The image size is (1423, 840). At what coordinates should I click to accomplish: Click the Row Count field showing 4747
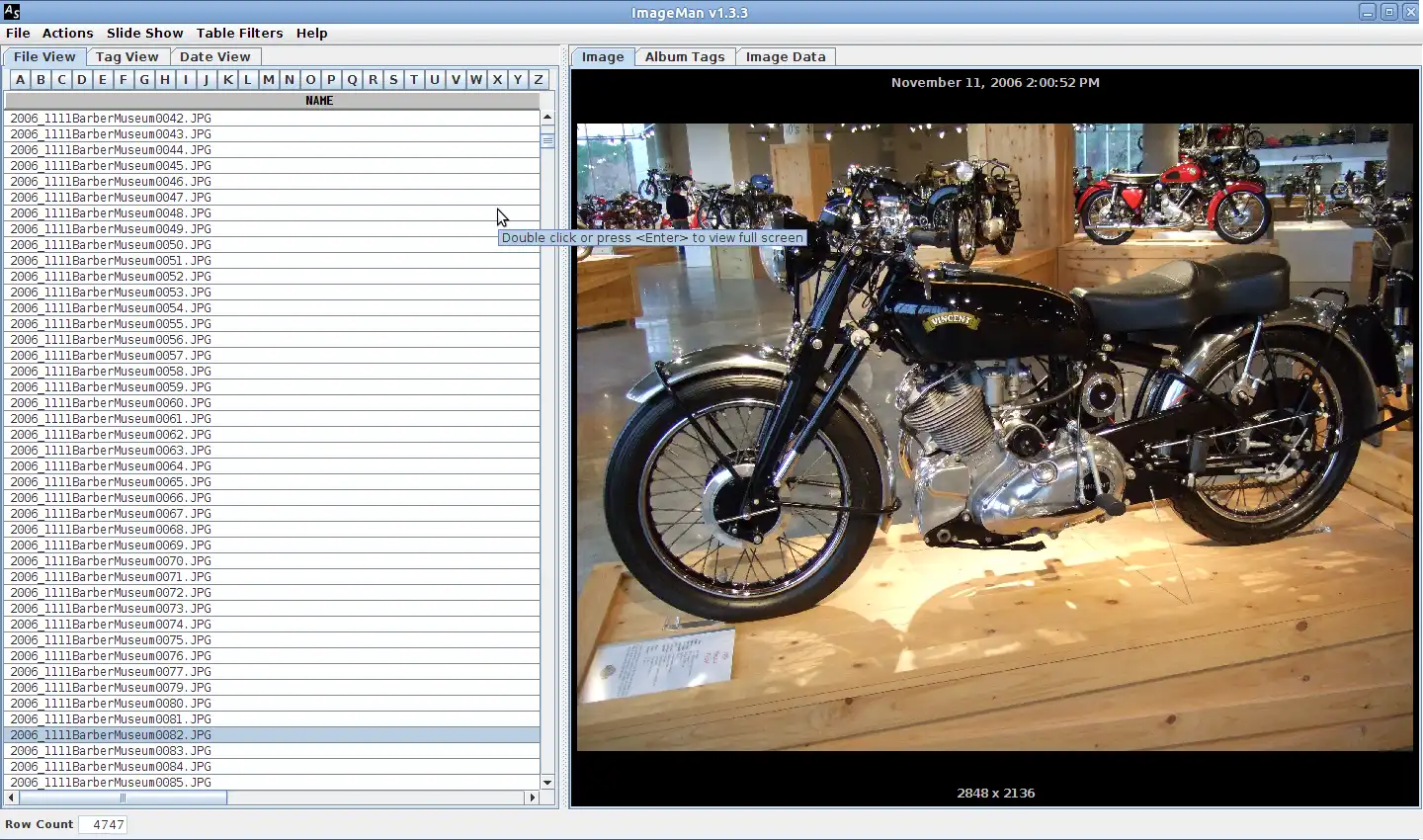103,824
